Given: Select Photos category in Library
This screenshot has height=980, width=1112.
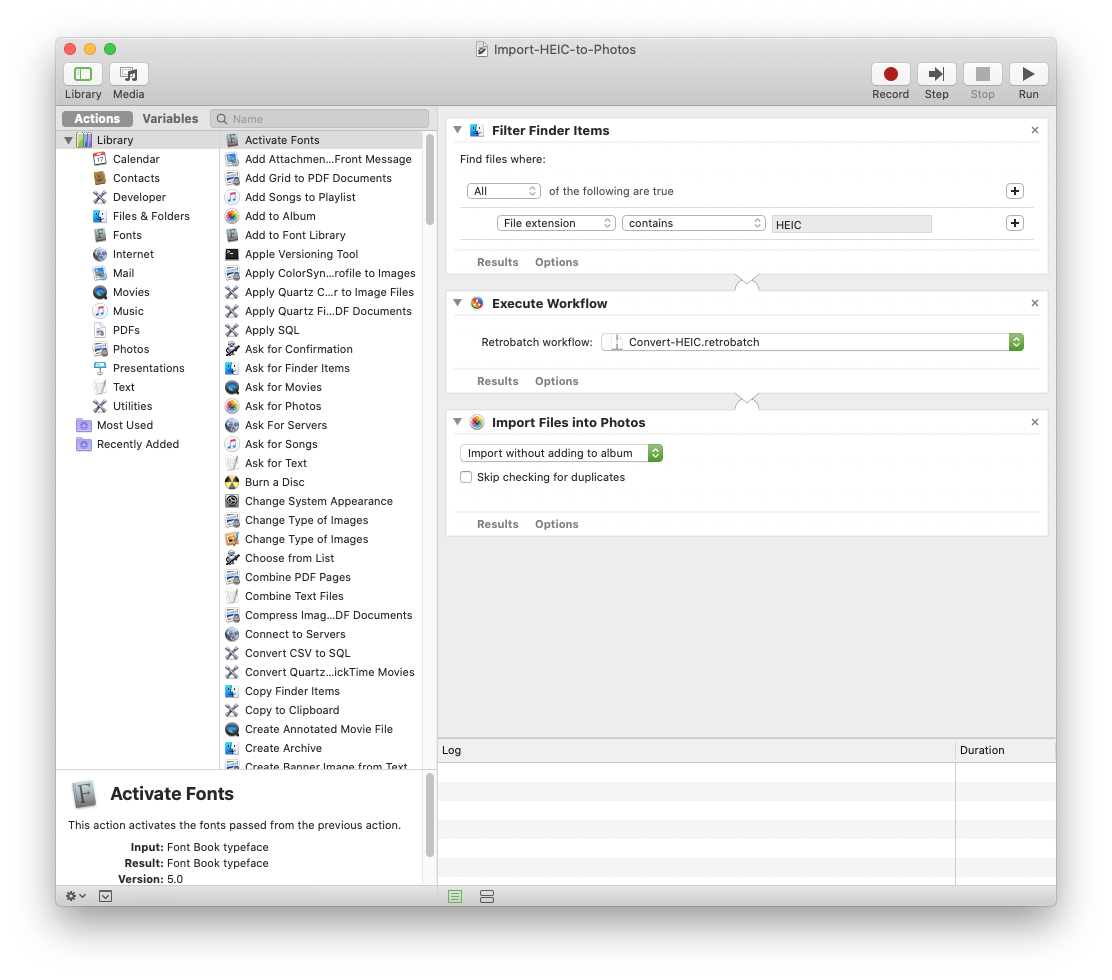Looking at the screenshot, I should click(130, 349).
